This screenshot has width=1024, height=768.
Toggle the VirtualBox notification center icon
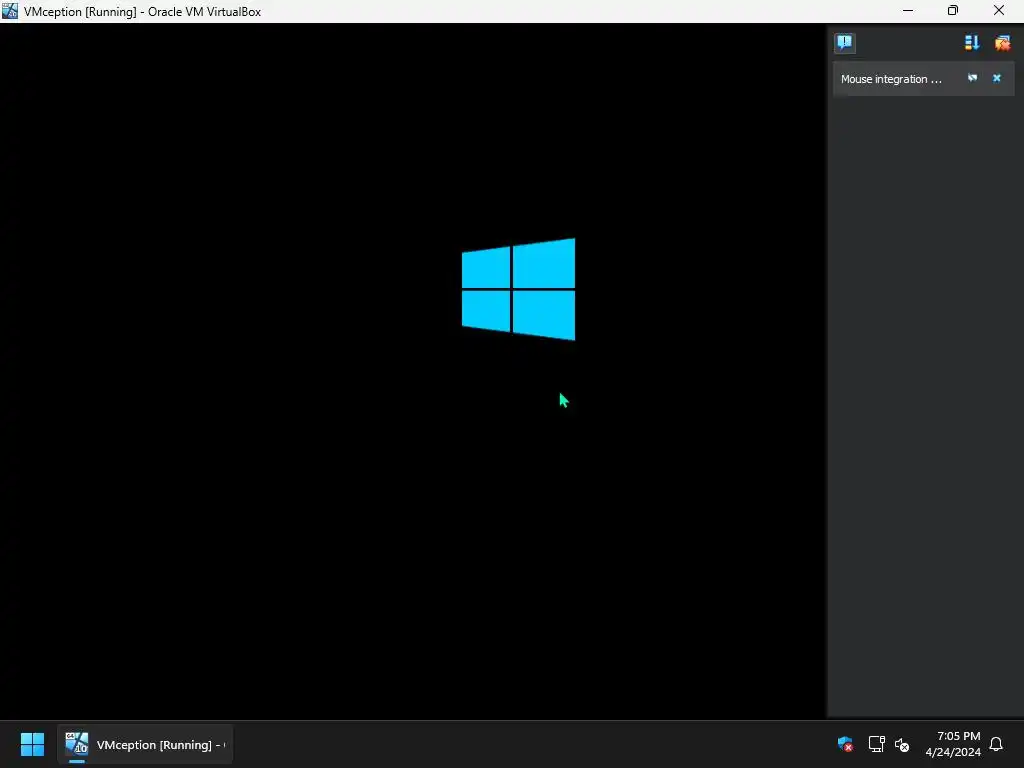844,43
